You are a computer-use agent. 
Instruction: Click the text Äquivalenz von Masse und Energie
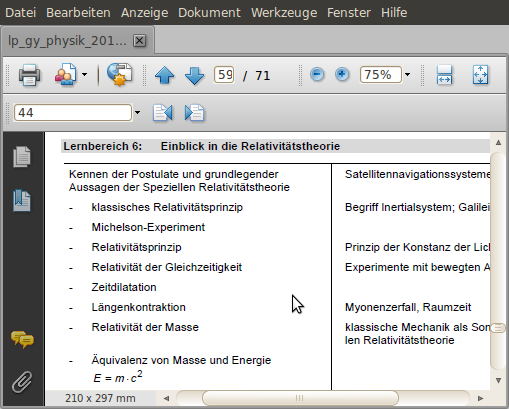click(x=181, y=360)
